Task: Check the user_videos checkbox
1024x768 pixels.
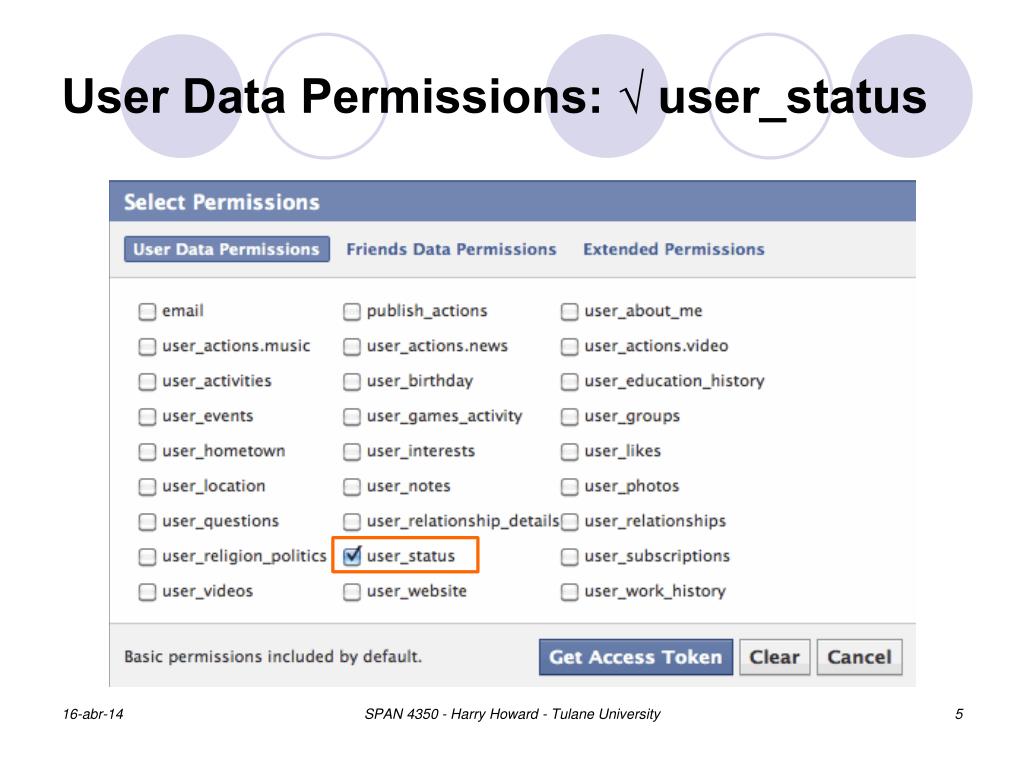Action: click(x=147, y=591)
